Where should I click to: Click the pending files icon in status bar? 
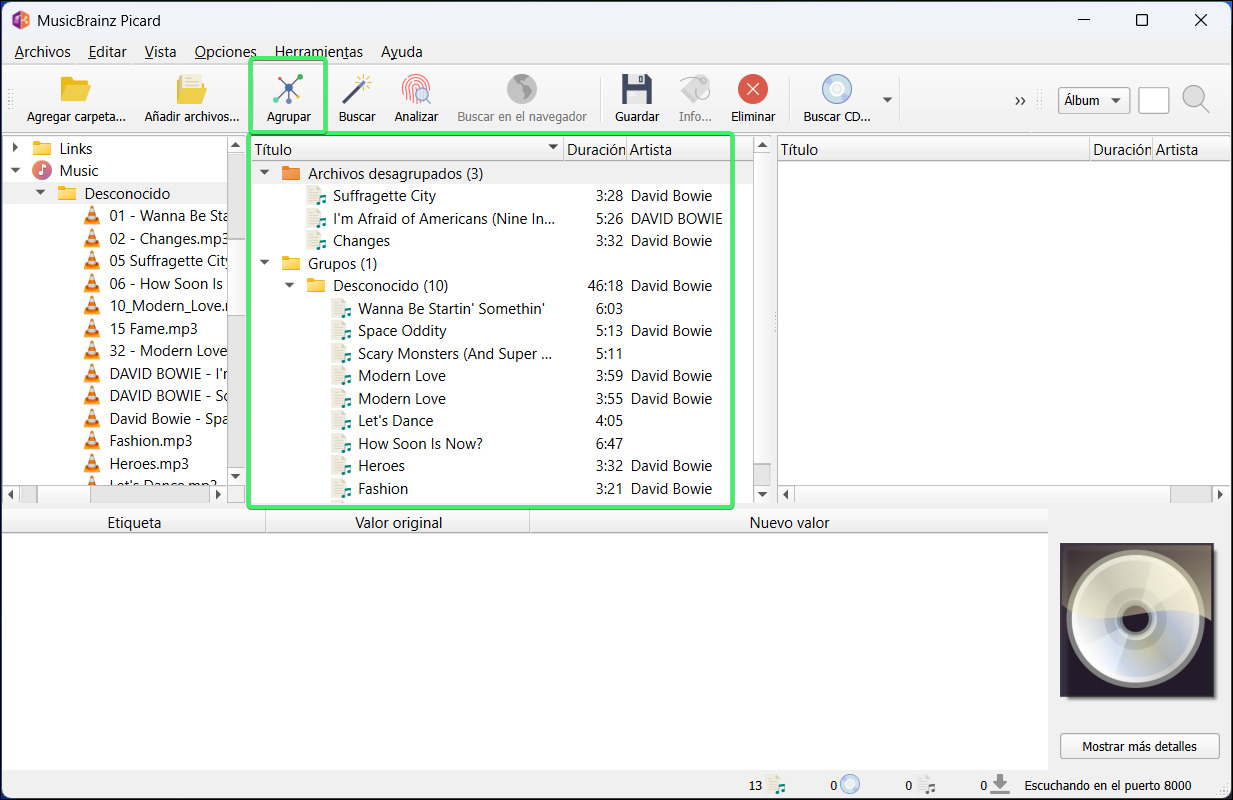pyautogui.click(x=926, y=786)
